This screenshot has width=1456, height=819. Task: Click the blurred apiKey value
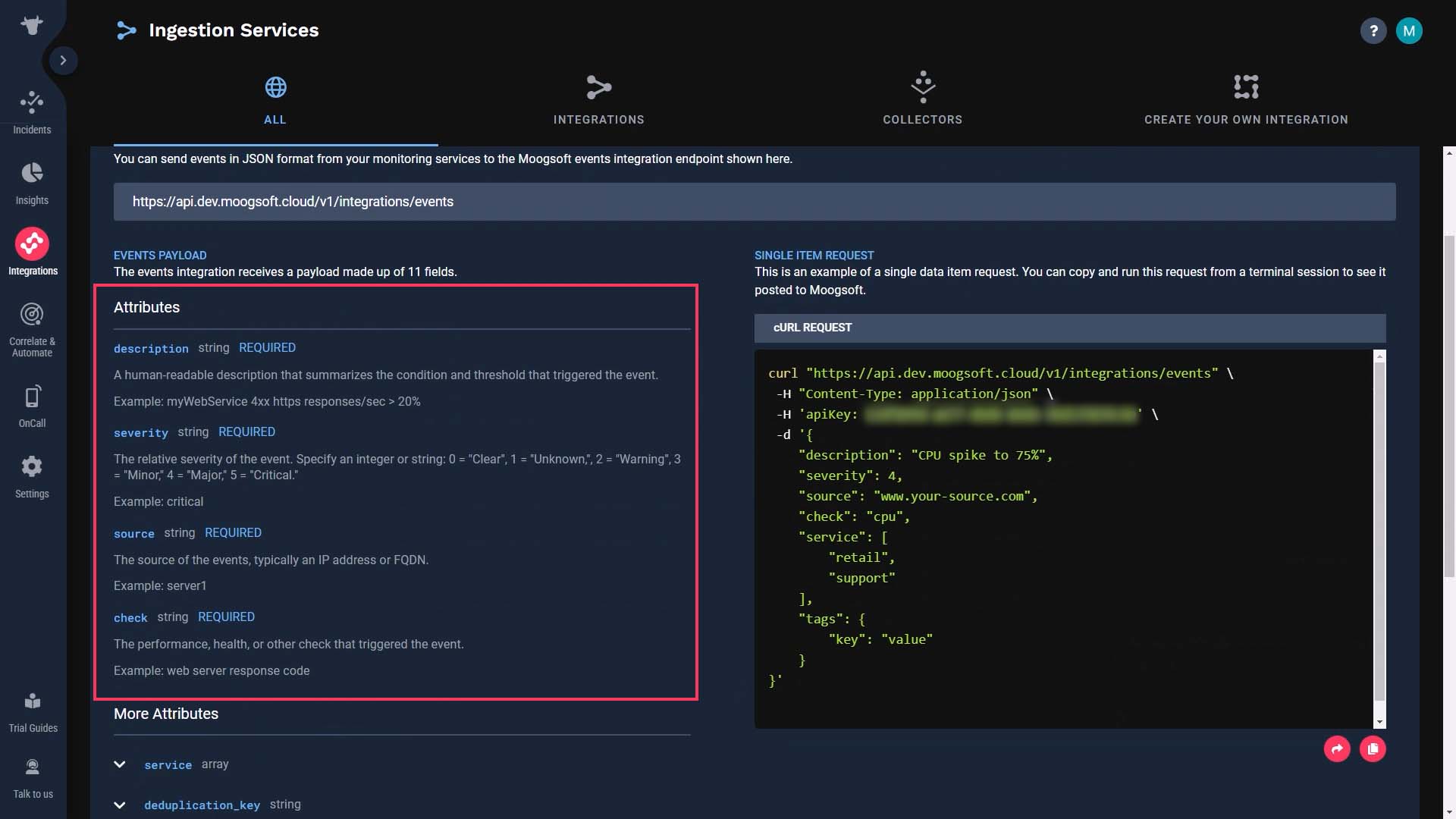1002,414
